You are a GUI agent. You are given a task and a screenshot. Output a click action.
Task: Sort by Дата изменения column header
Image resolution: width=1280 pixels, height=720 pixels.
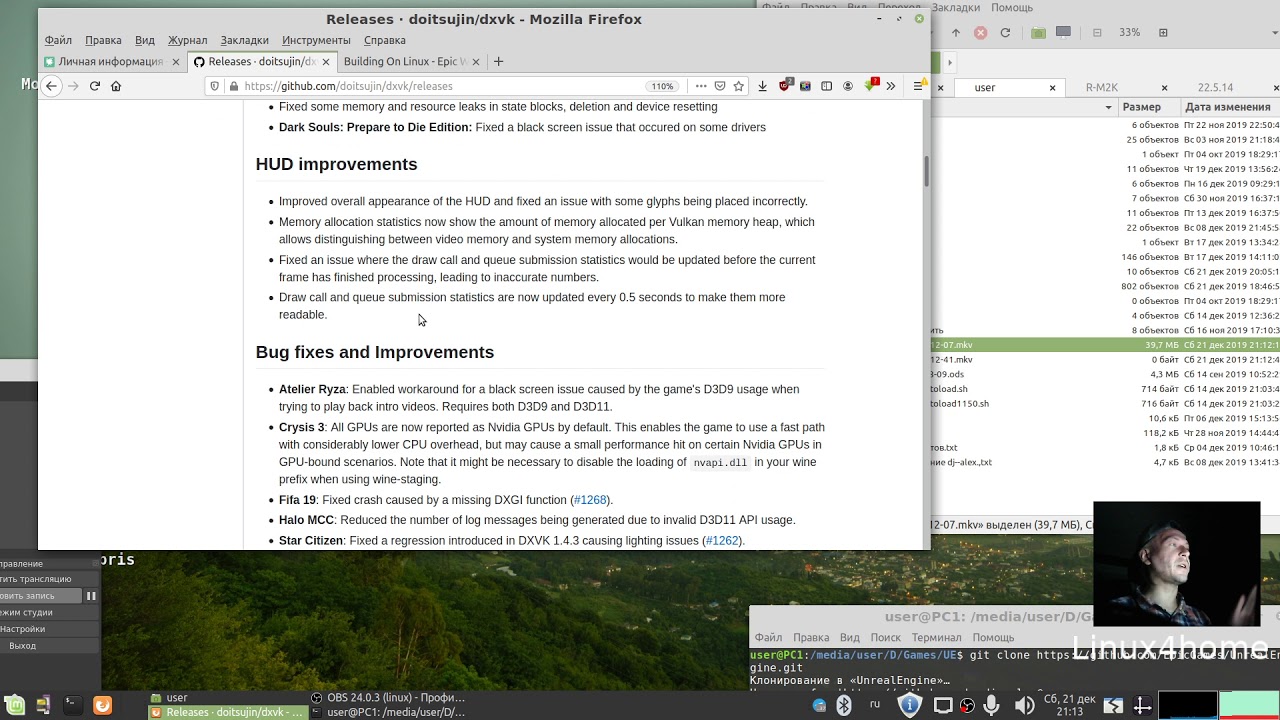[x=1230, y=107]
